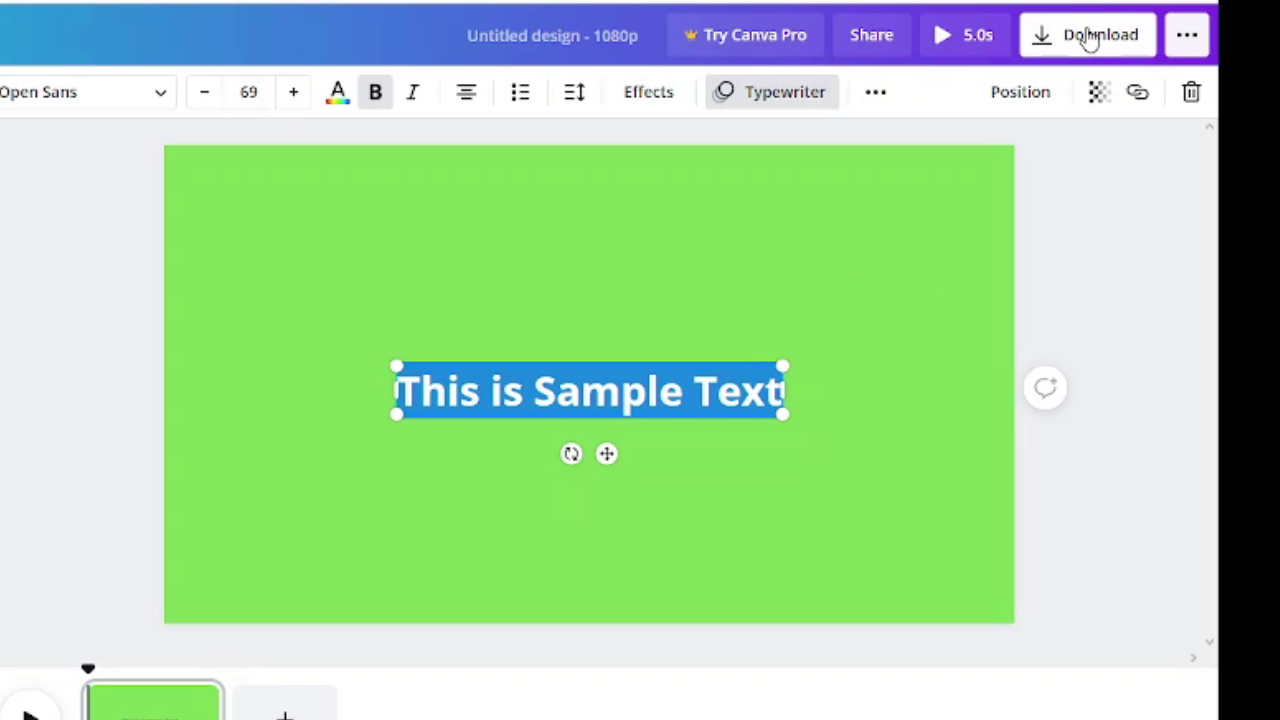Viewport: 1280px width, 720px height.
Task: Open text spacing settings
Action: tap(573, 91)
